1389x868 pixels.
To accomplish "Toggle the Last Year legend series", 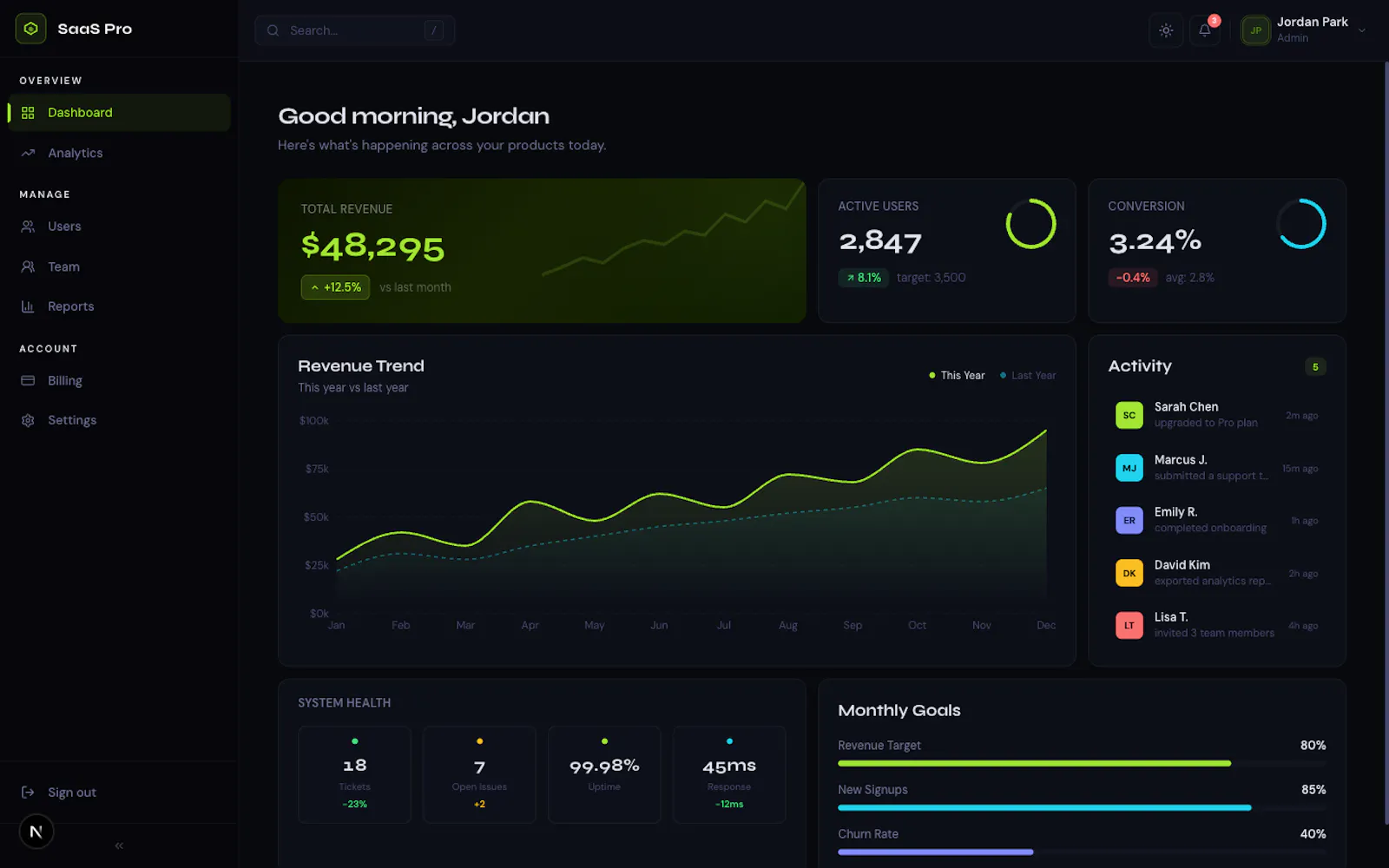I will click(1028, 376).
